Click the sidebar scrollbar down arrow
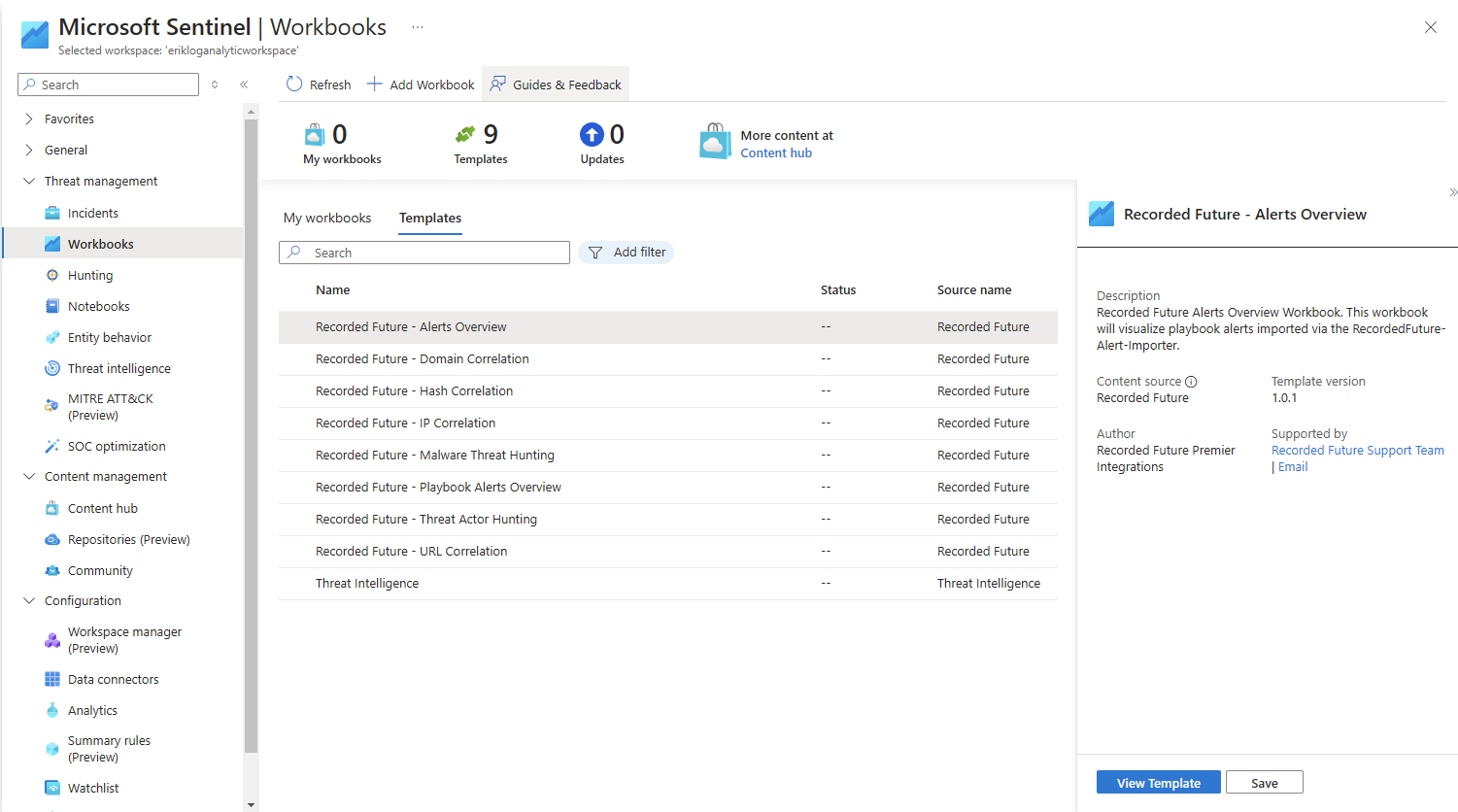Image resolution: width=1458 pixels, height=812 pixels. pos(252,804)
